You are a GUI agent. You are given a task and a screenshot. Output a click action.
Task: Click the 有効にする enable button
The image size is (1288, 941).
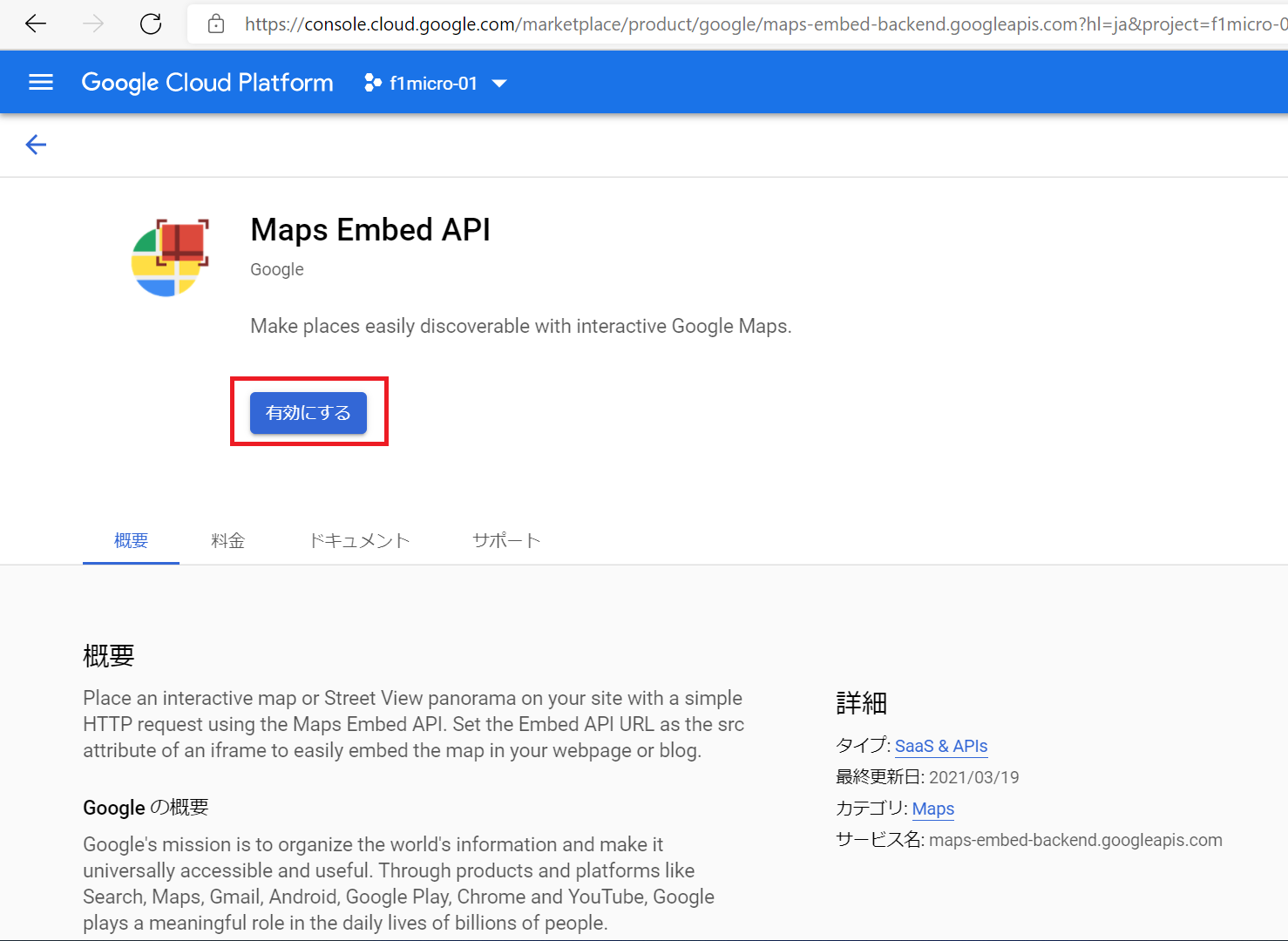point(308,412)
